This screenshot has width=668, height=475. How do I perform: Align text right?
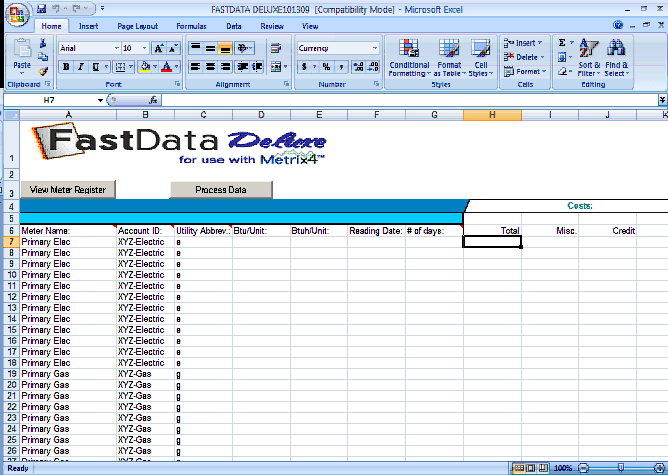pos(225,67)
